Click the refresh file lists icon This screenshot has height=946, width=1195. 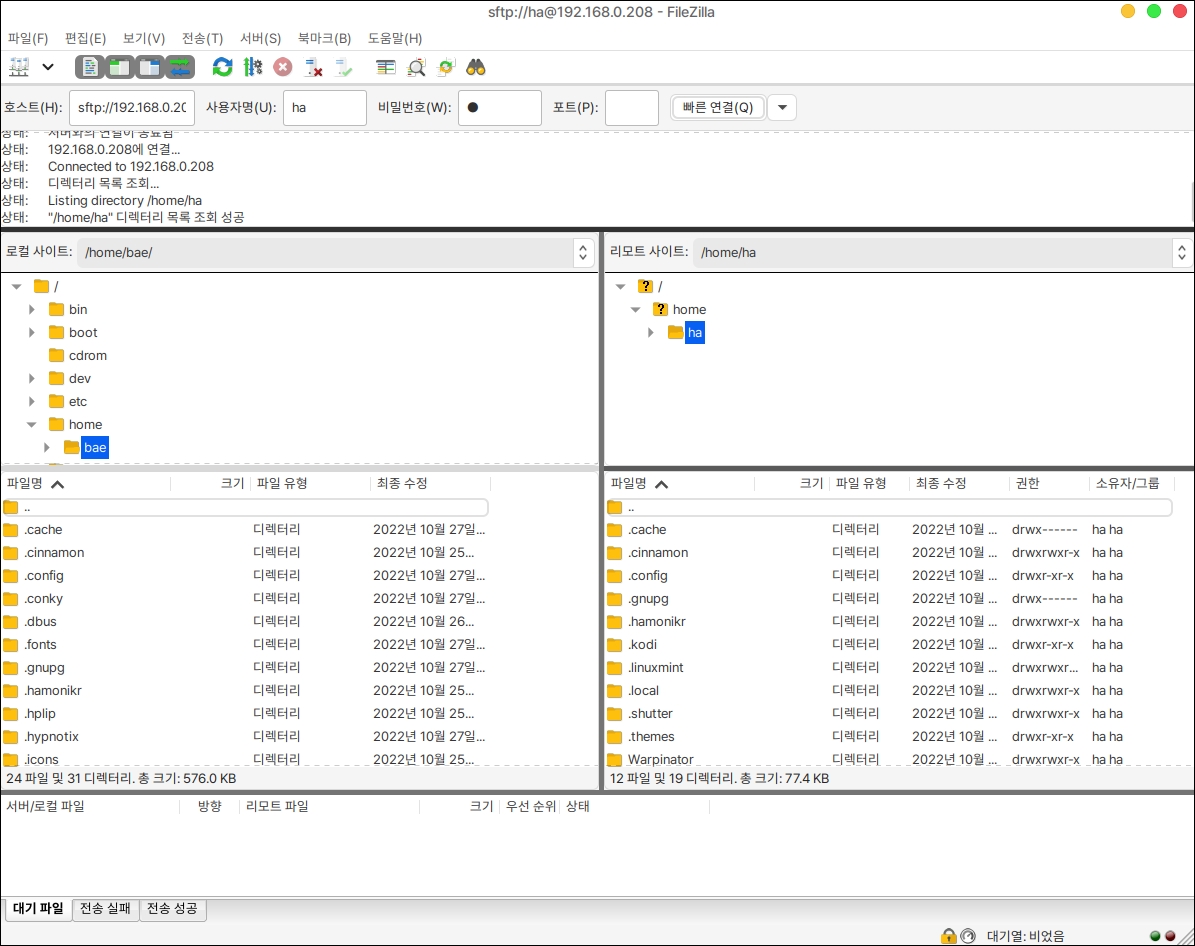pyautogui.click(x=222, y=67)
